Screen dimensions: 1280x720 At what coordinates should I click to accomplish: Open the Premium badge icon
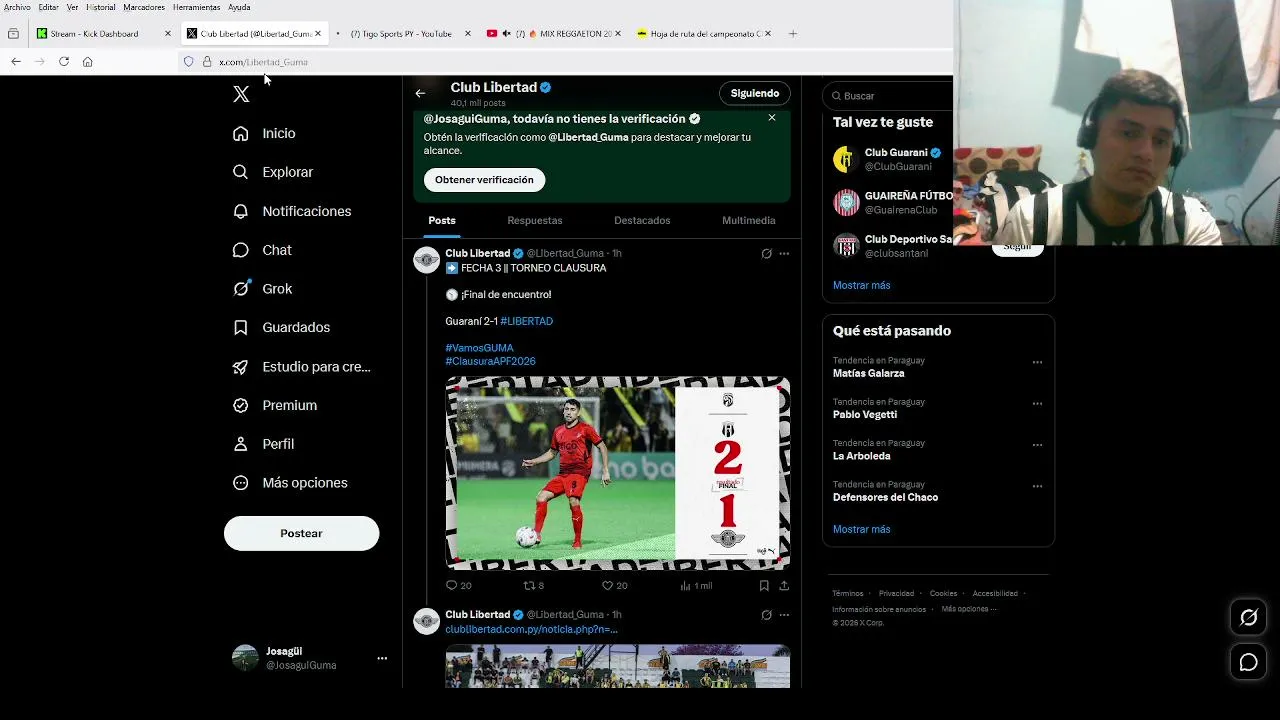coord(240,405)
